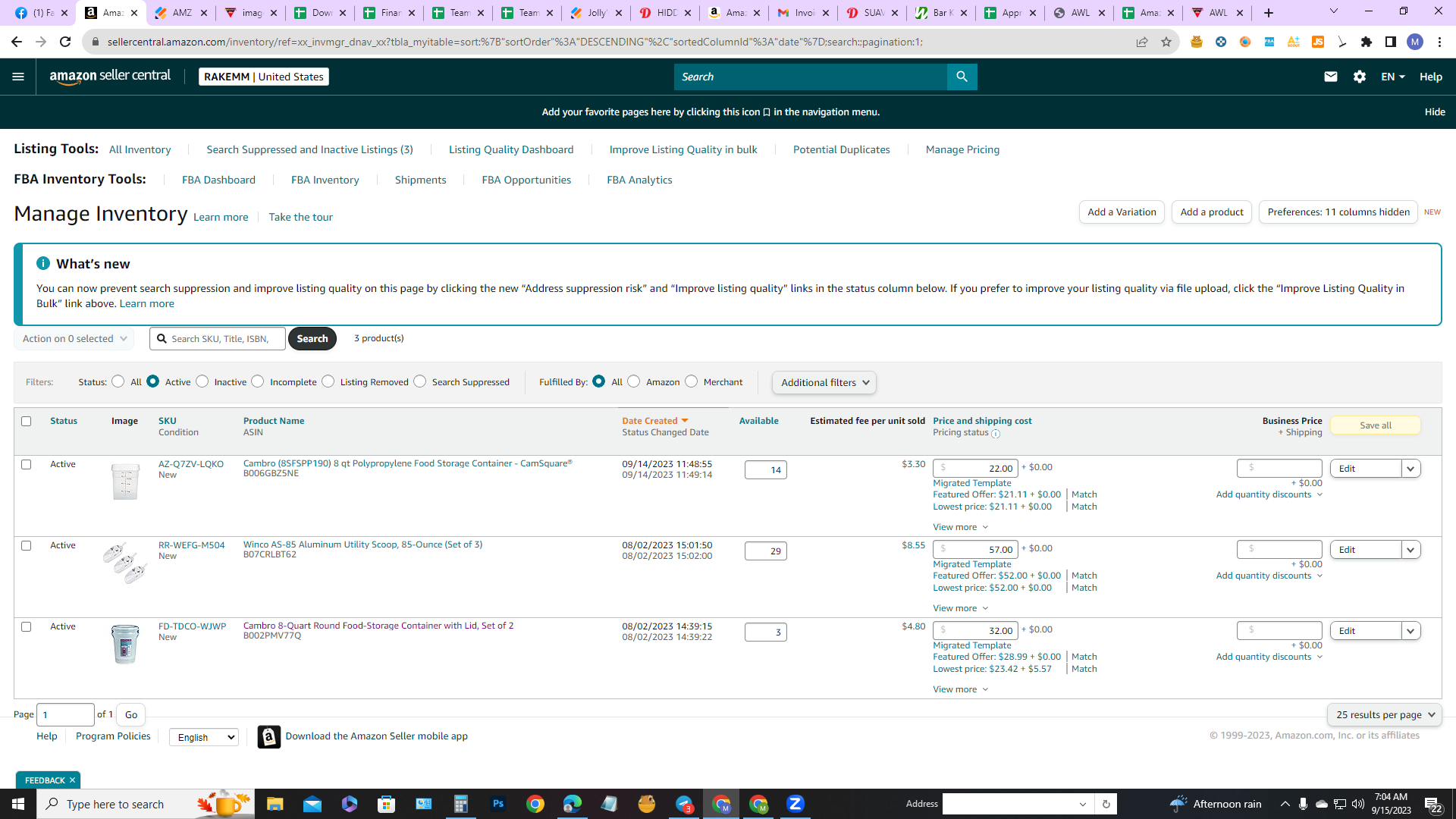Image resolution: width=1456 pixels, height=819 pixels.
Task: Open Microsoft Store from the taskbar
Action: [387, 804]
